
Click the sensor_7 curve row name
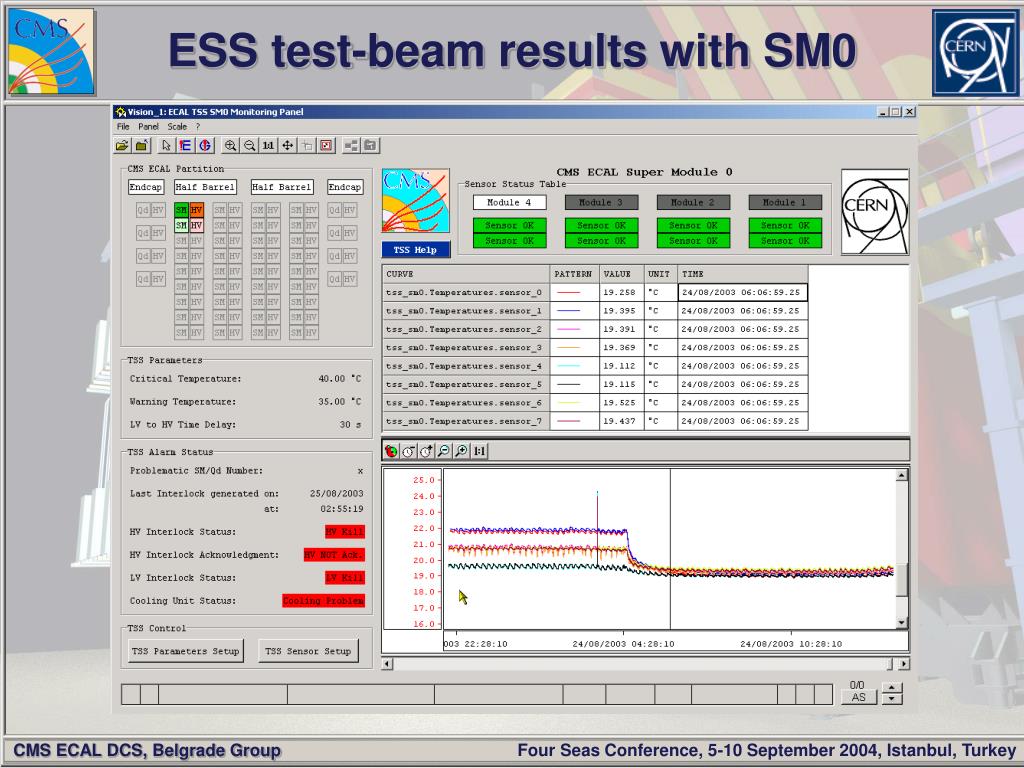(x=464, y=421)
